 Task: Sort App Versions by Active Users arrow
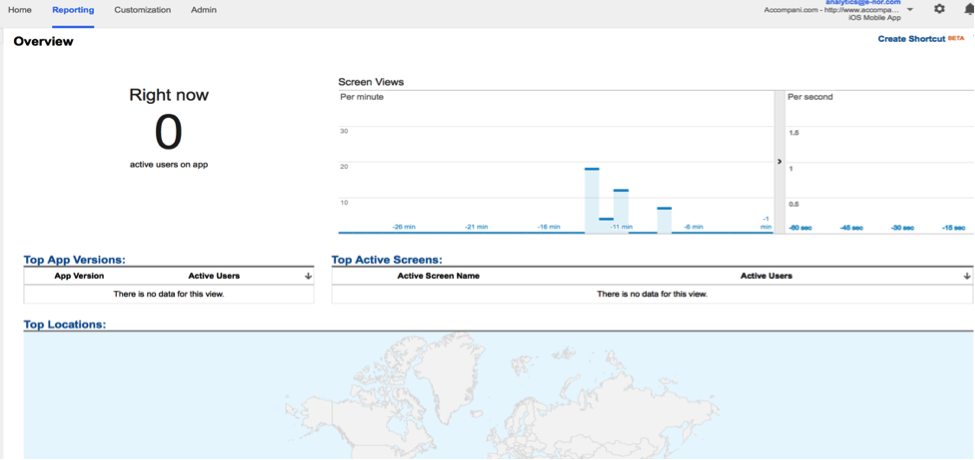tap(308, 276)
